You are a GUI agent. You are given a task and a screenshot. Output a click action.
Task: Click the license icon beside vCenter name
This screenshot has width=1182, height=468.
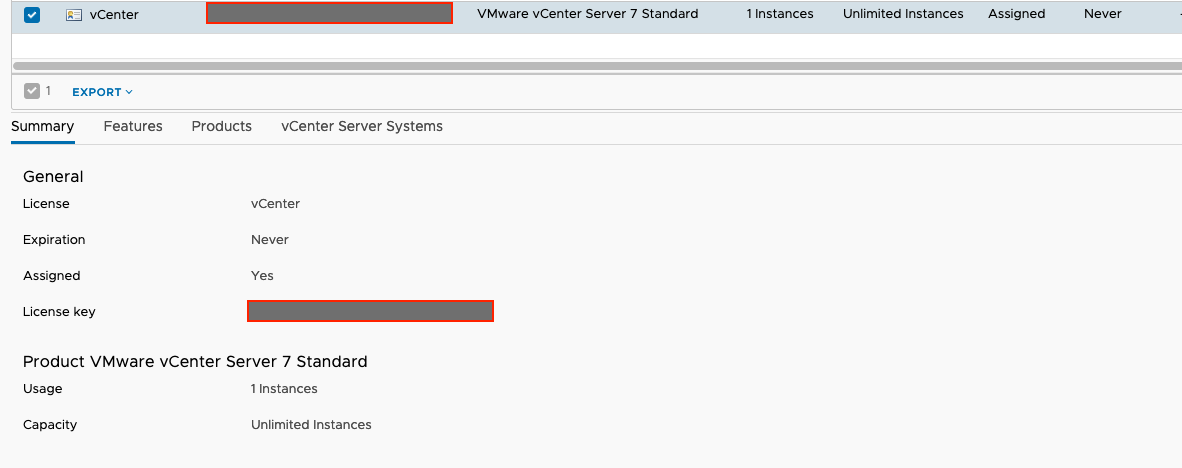[73, 15]
